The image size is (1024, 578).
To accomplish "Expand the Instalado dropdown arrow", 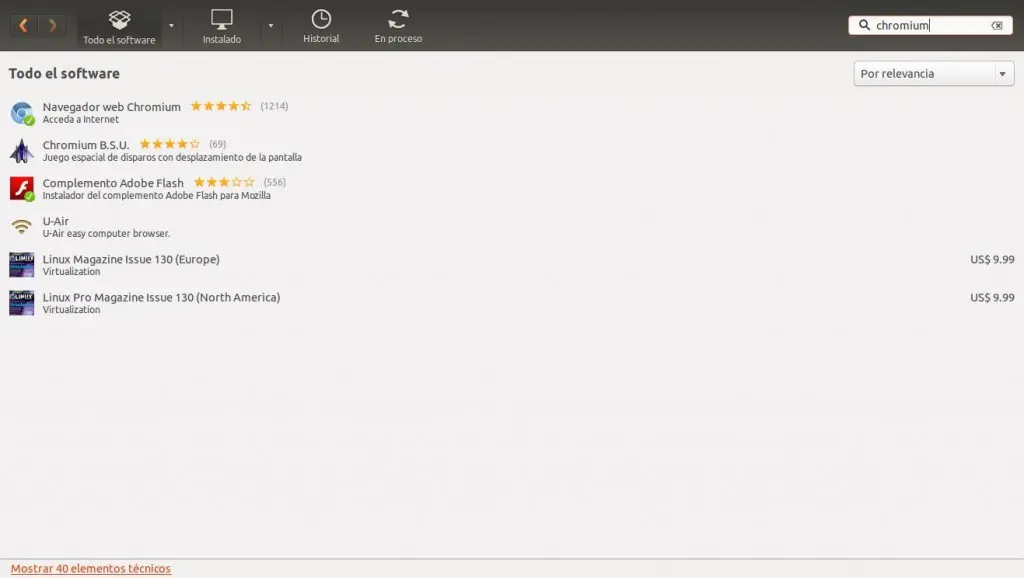I will pos(270,26).
